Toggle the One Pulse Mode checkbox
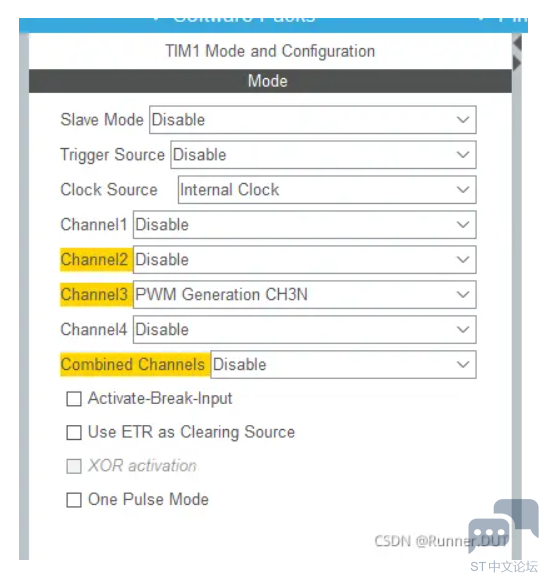The height and width of the screenshot is (582, 547). coord(74,500)
